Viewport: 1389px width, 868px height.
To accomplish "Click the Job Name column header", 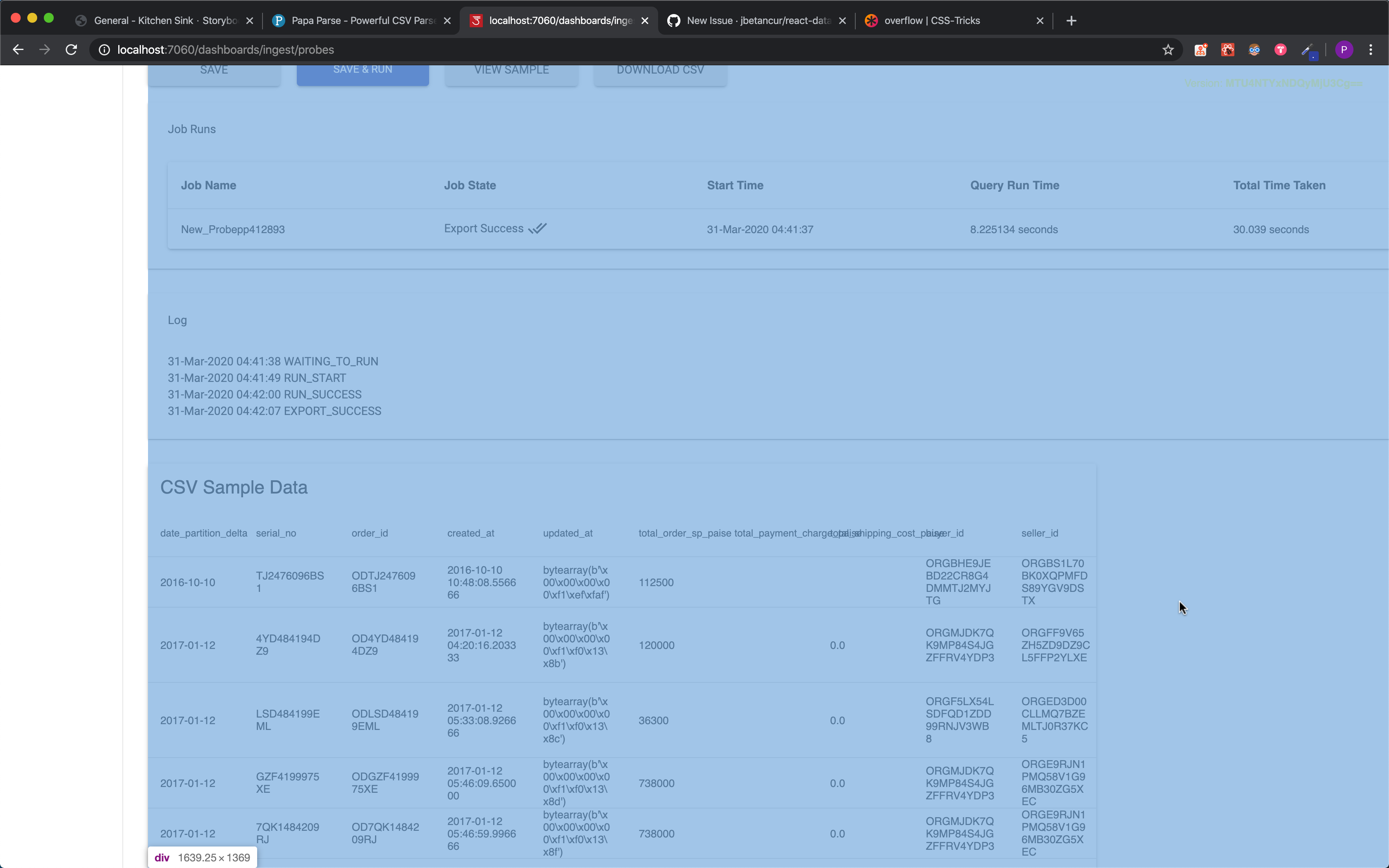I will (x=208, y=186).
